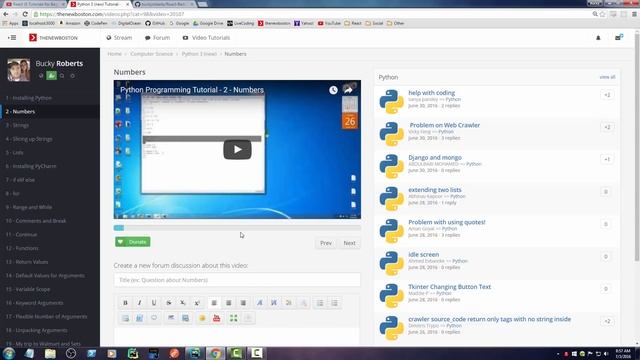This screenshot has width=640, height=360.
Task: Apply strikethrough in the editor toolbar
Action: pos(169,303)
